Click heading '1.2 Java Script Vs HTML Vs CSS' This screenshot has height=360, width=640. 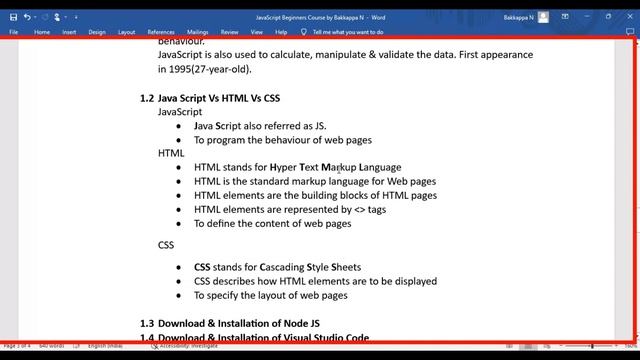tap(210, 98)
